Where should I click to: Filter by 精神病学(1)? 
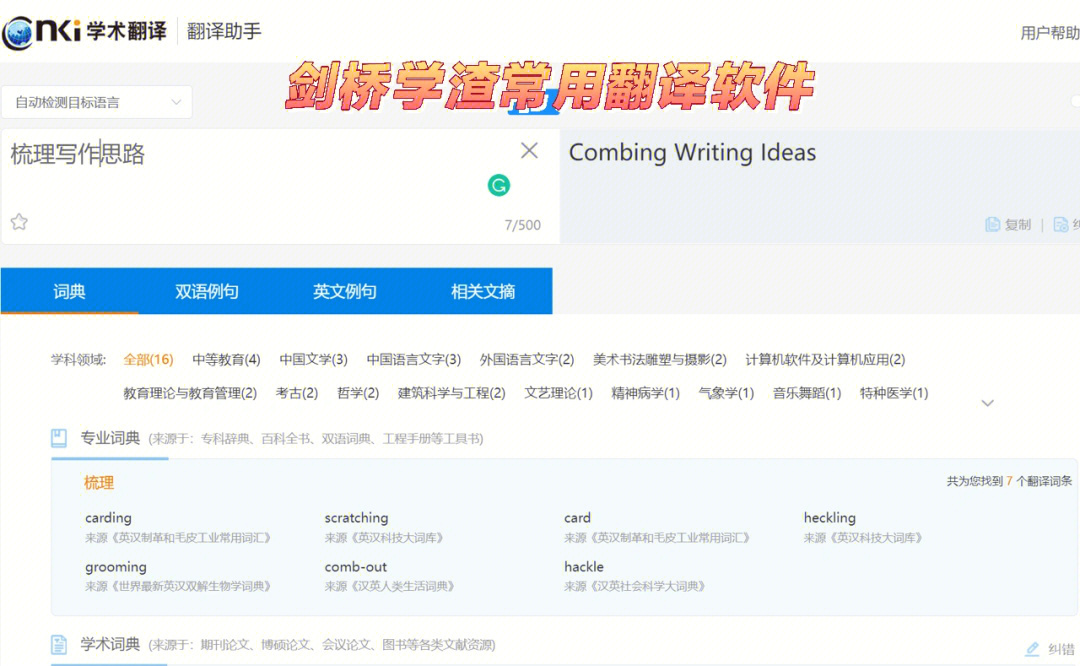645,393
